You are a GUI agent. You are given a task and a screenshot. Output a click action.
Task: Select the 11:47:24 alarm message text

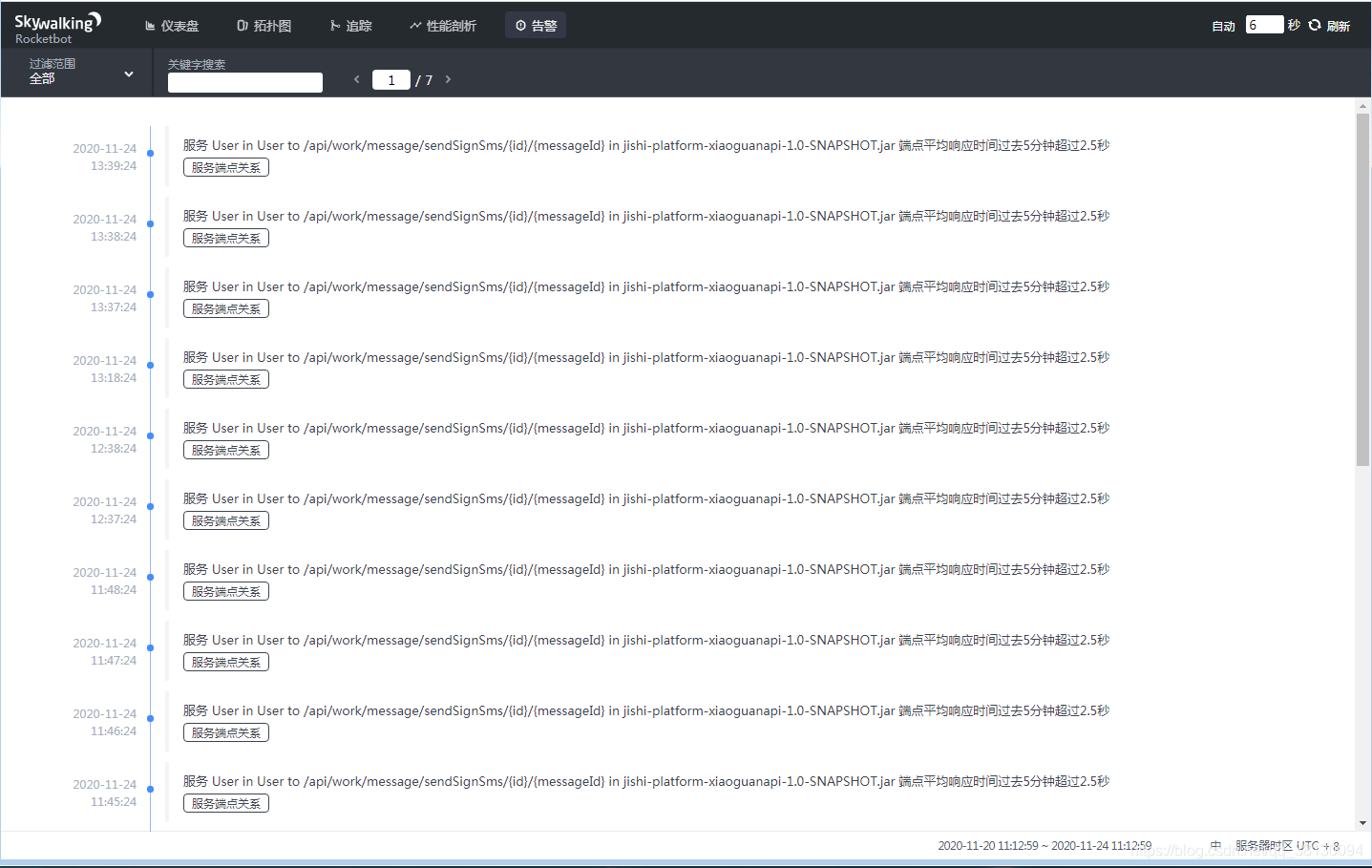click(x=646, y=640)
